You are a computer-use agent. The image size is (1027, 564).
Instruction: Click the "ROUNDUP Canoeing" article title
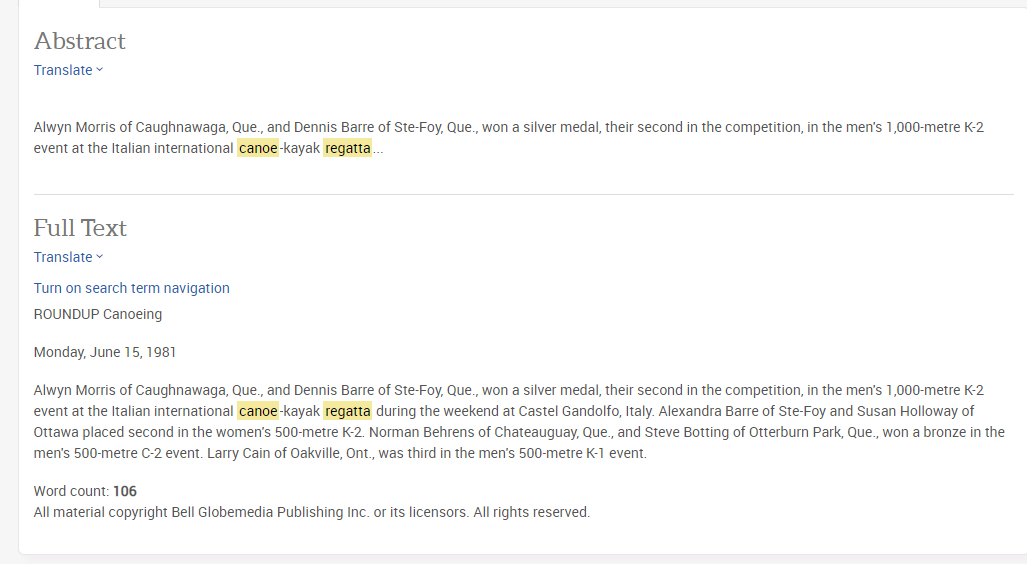click(x=97, y=314)
